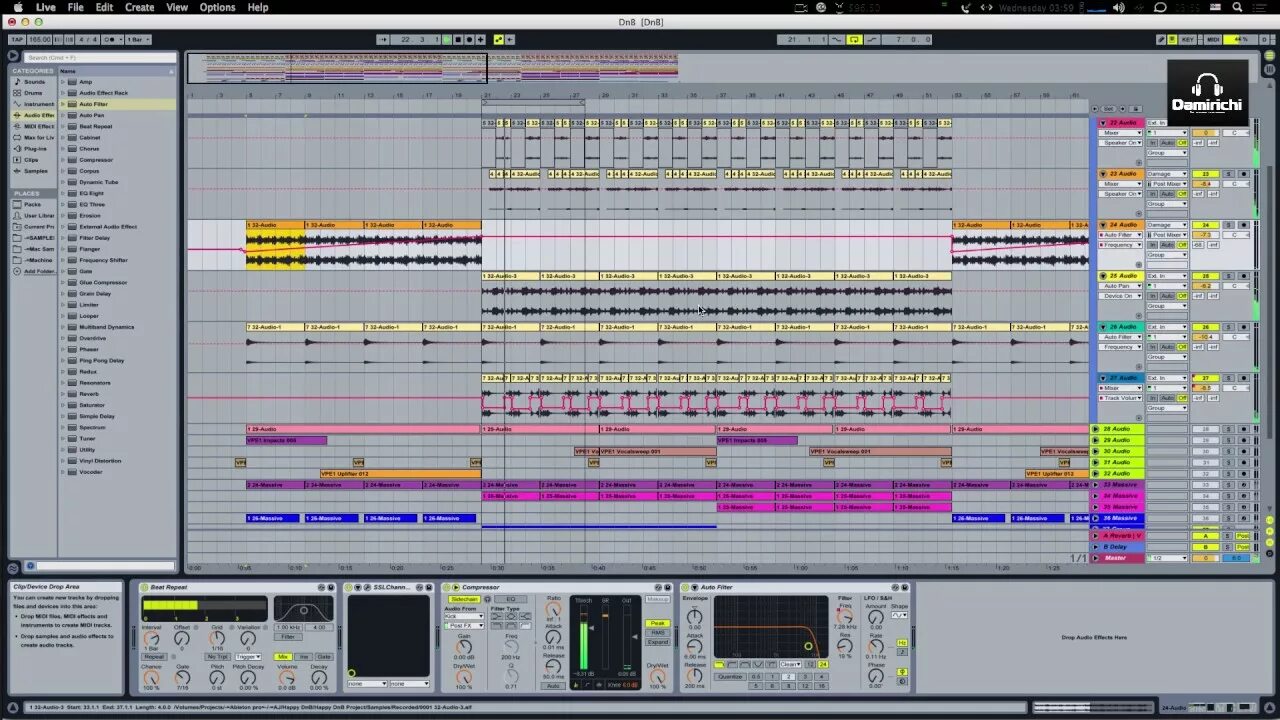Toggle Beat Repeat device activator

tap(144, 587)
